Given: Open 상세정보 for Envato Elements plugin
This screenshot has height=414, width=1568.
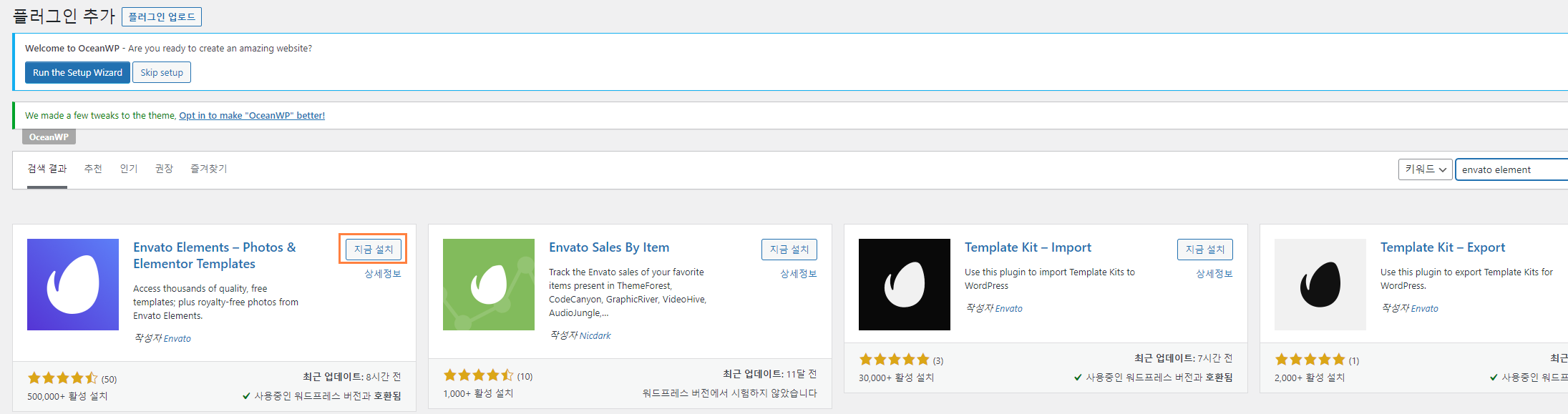Looking at the screenshot, I should (x=383, y=274).
